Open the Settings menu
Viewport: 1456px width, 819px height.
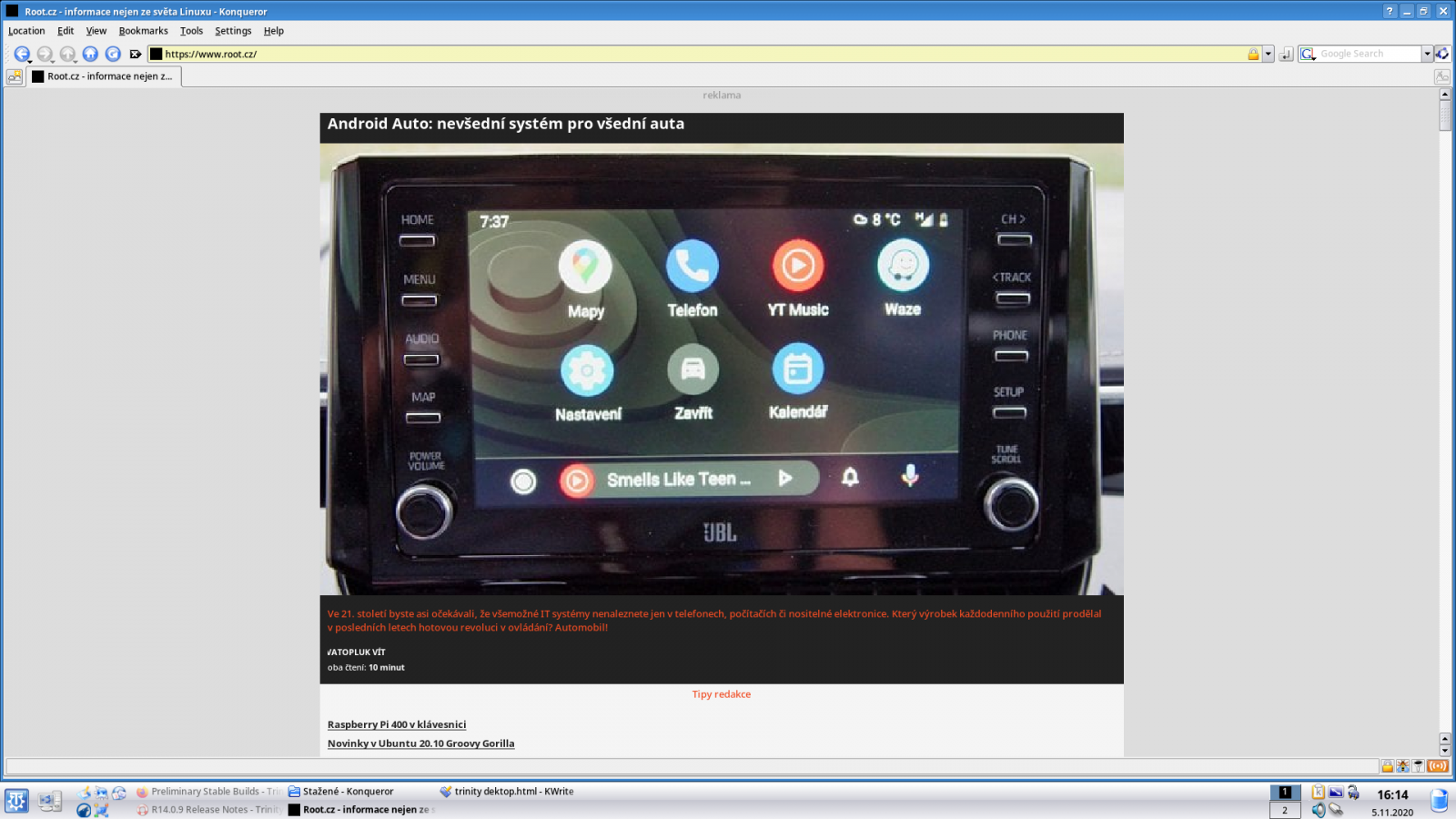coord(233,31)
